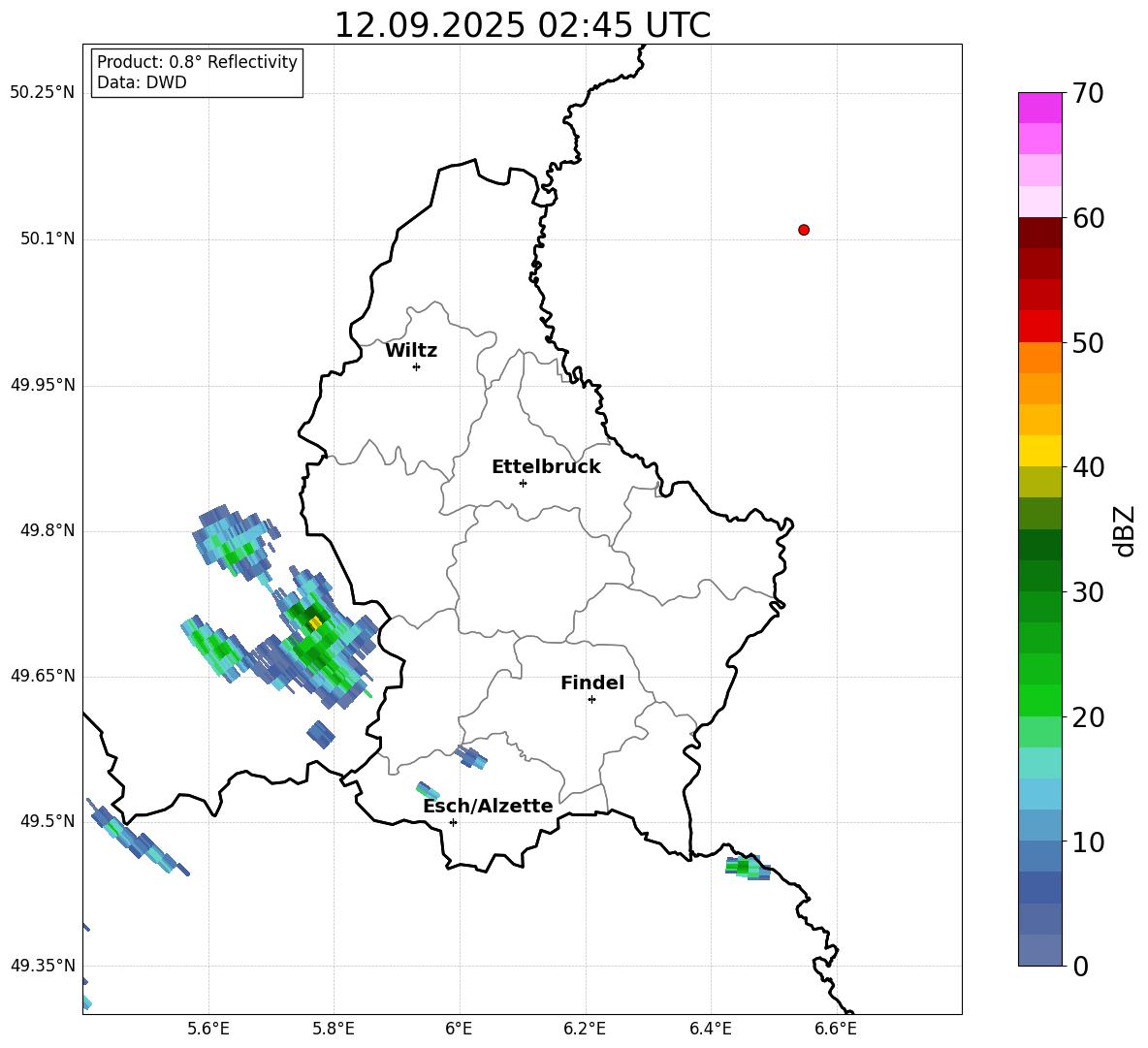Click the yellow high-reflectivity radar cell

coord(315,622)
